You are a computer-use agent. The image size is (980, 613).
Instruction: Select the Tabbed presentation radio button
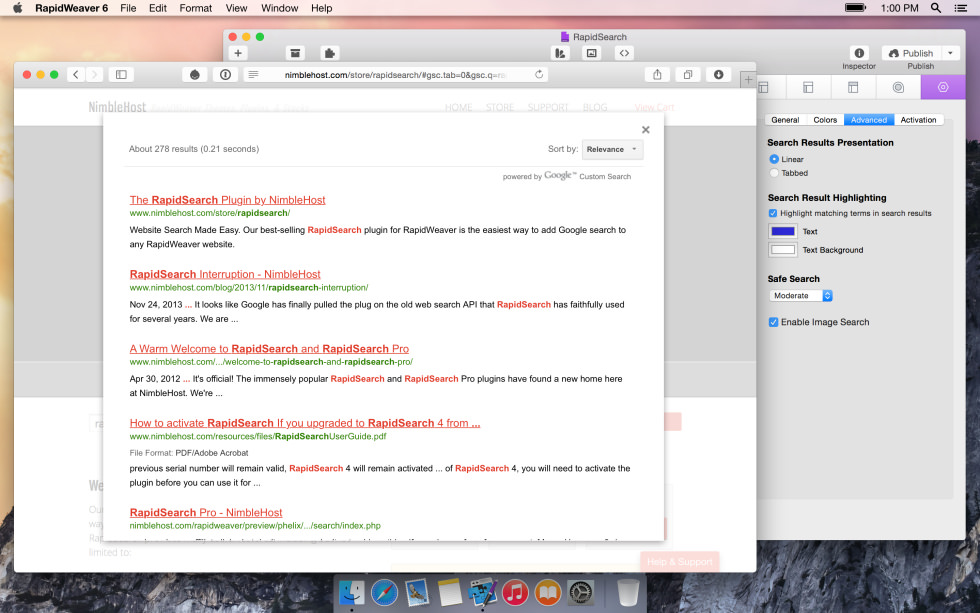(774, 173)
